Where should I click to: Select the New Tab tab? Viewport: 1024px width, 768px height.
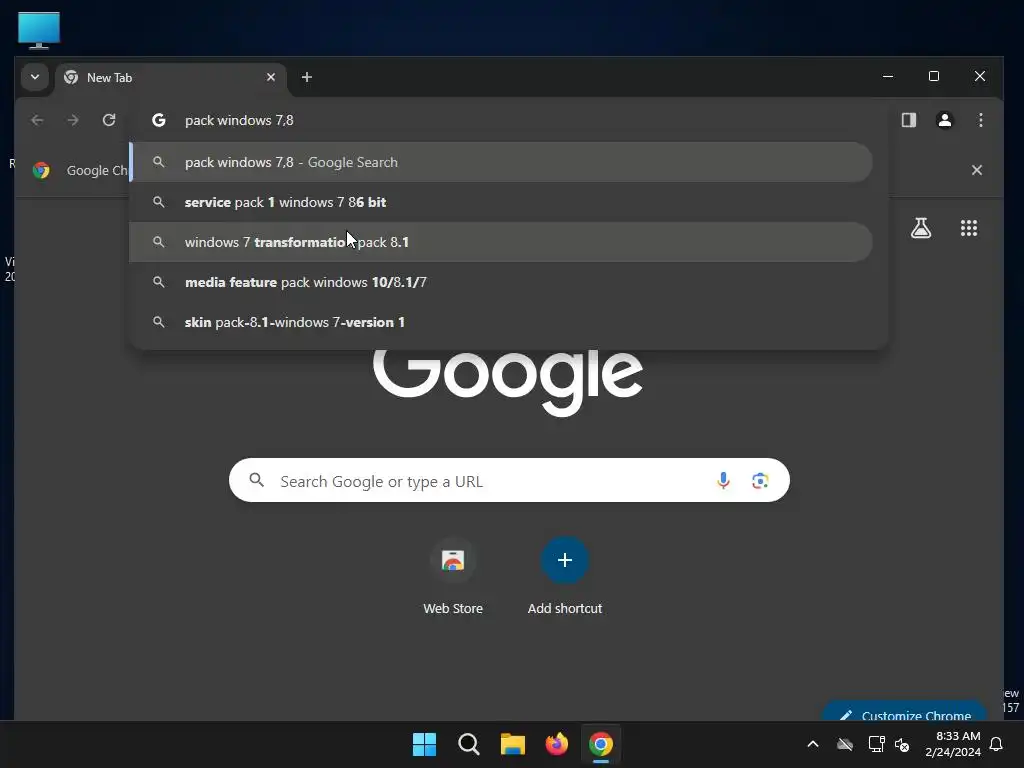tap(170, 78)
